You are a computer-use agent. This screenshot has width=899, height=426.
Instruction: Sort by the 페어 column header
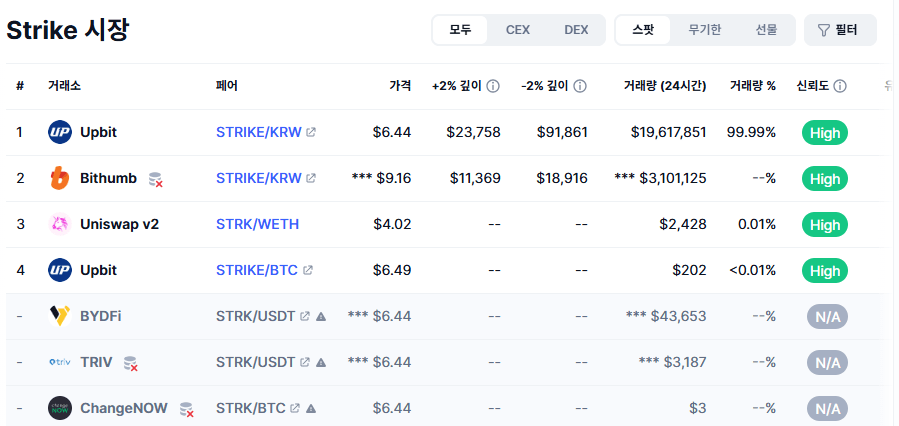pyautogui.click(x=227, y=86)
